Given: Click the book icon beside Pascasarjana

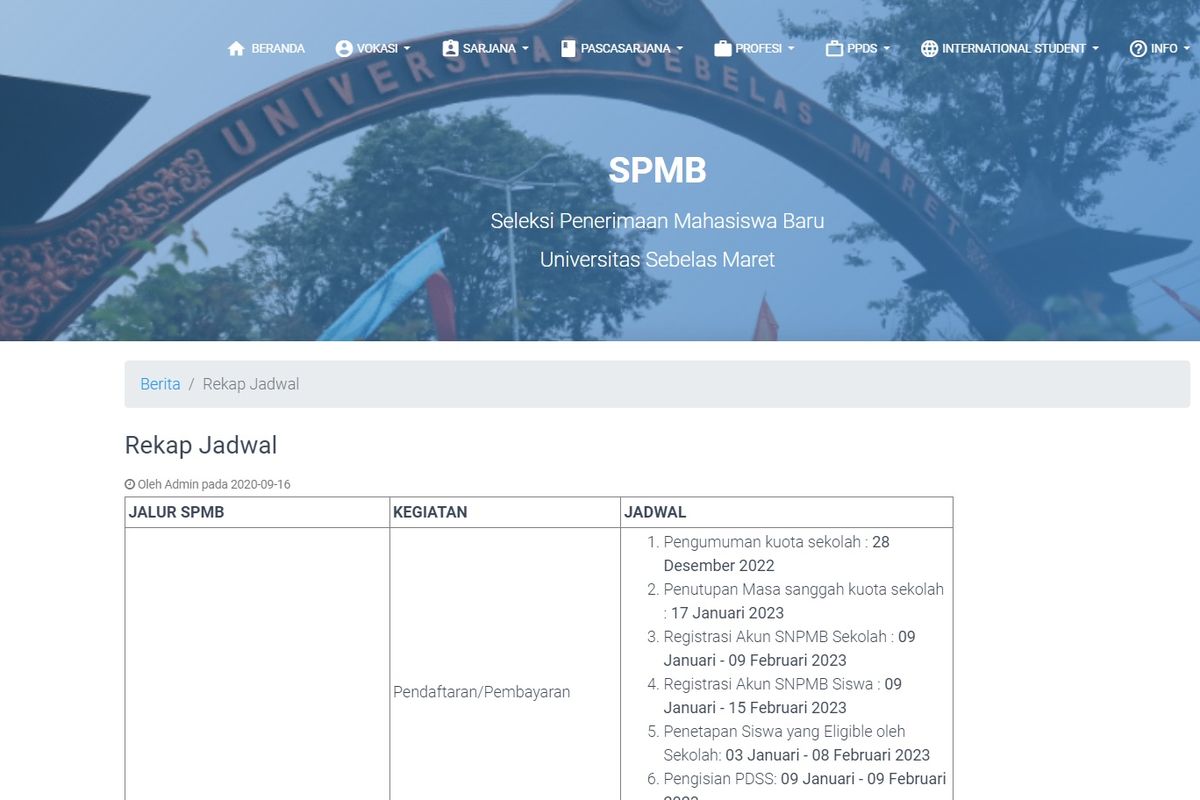Looking at the screenshot, I should (x=568, y=48).
